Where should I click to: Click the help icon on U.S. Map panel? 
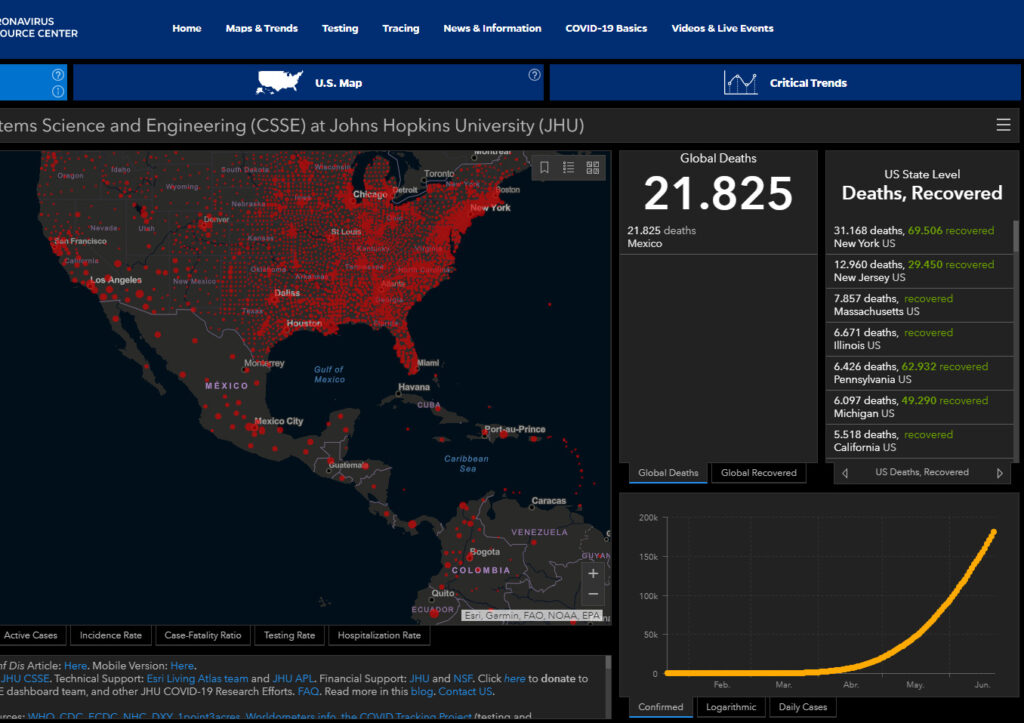(535, 75)
